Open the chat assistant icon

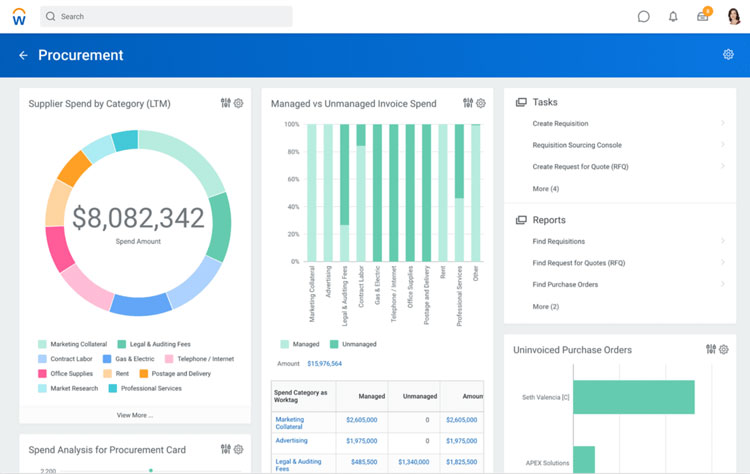(643, 16)
